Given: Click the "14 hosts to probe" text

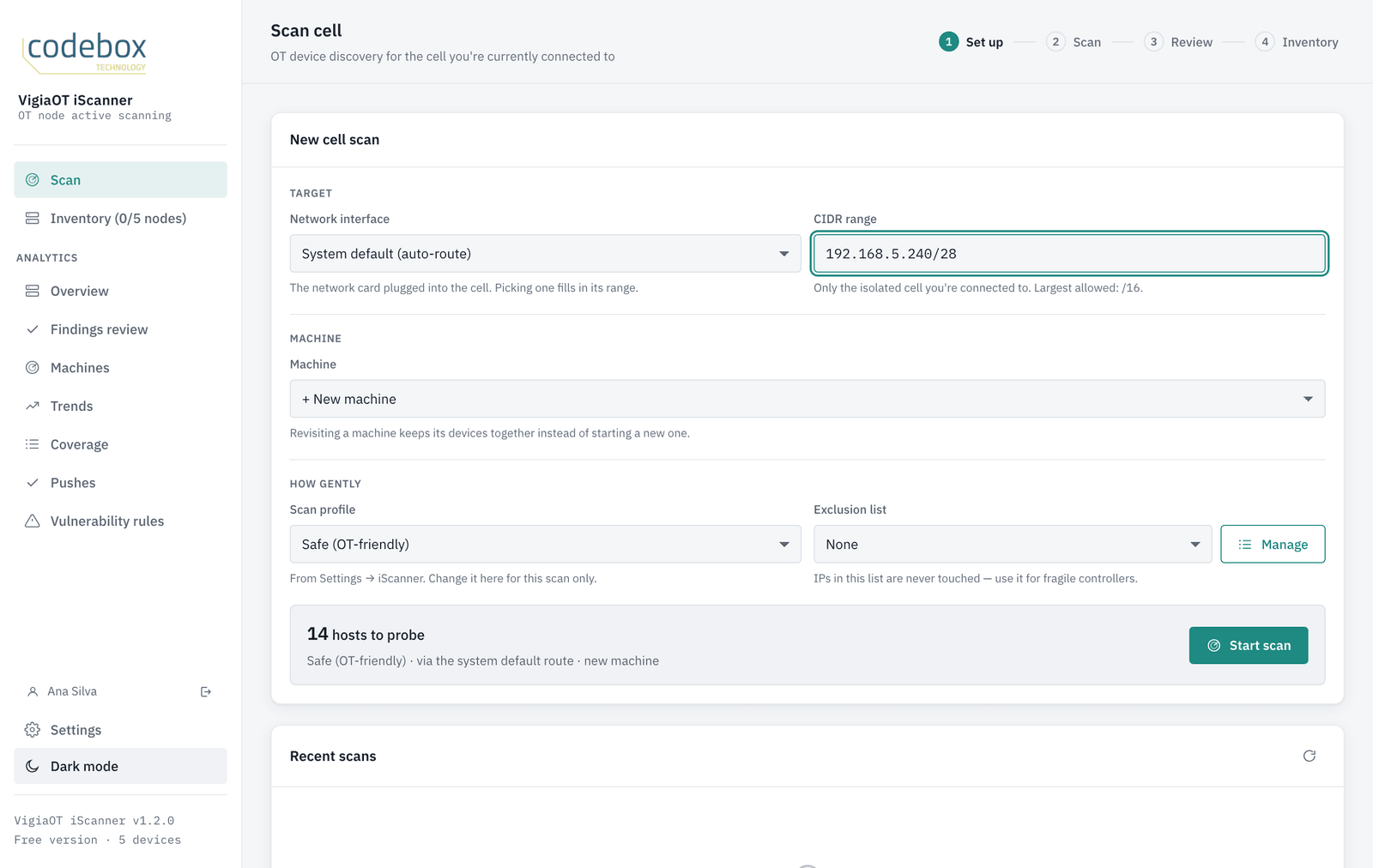Looking at the screenshot, I should (366, 635).
